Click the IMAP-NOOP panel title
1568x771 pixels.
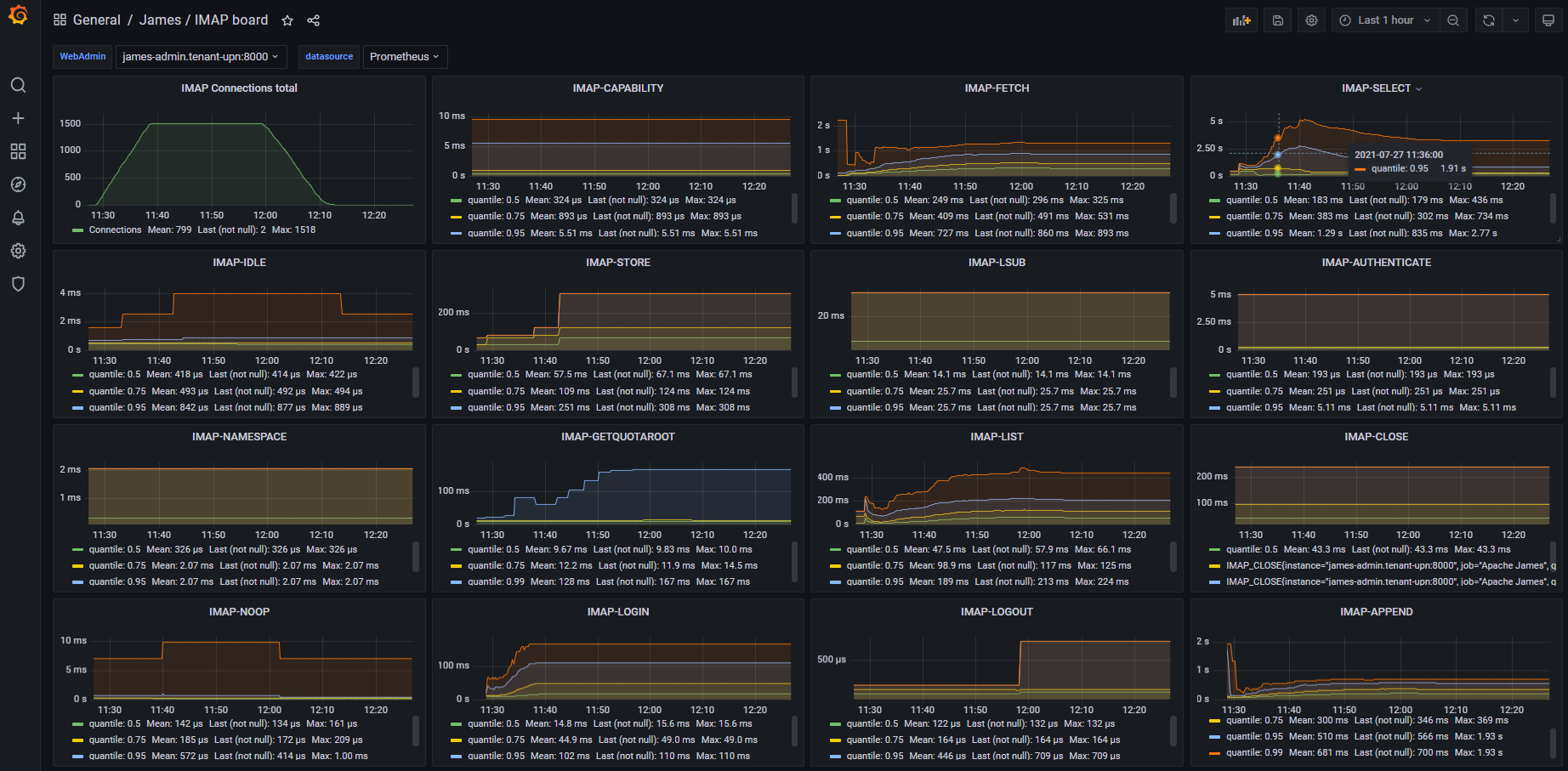tap(239, 612)
